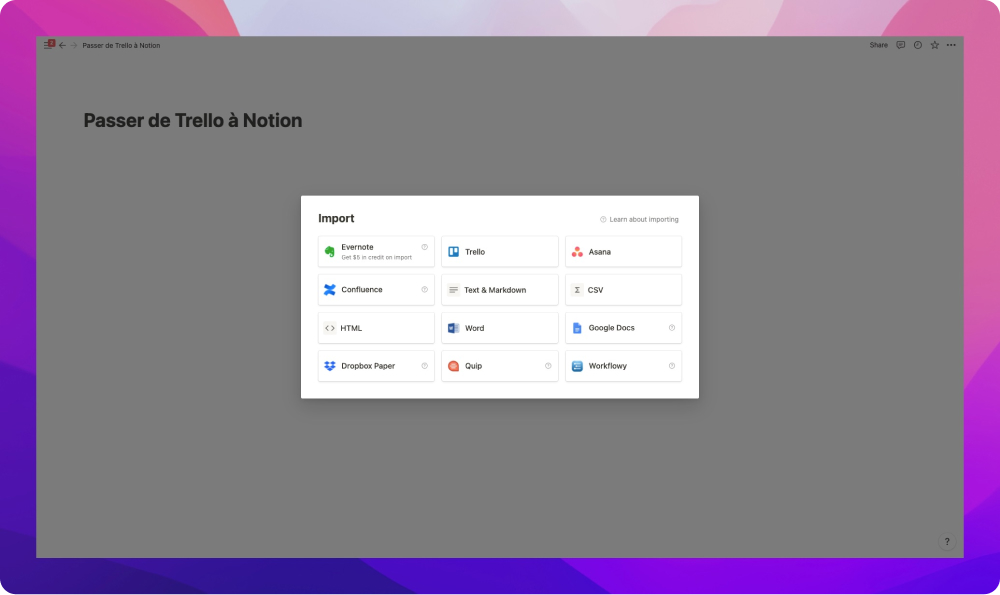Open Workflowy import help icon
Screen dimensions: 1000x595
tap(672, 366)
